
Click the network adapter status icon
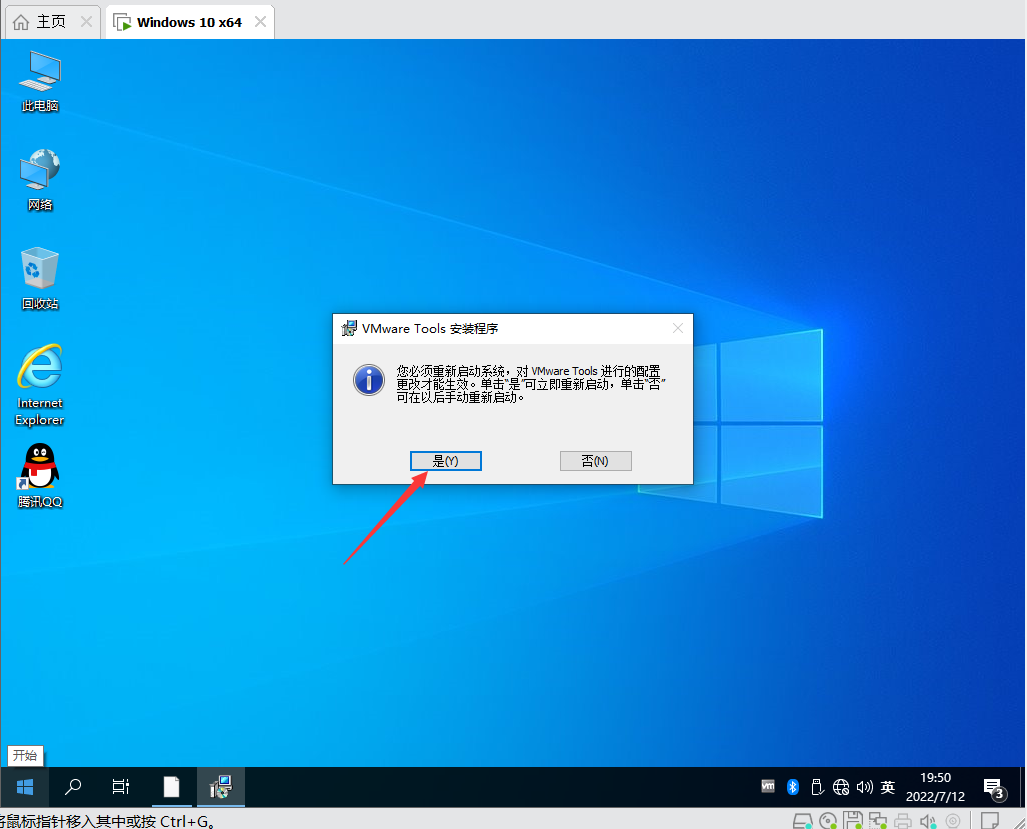coord(878,820)
